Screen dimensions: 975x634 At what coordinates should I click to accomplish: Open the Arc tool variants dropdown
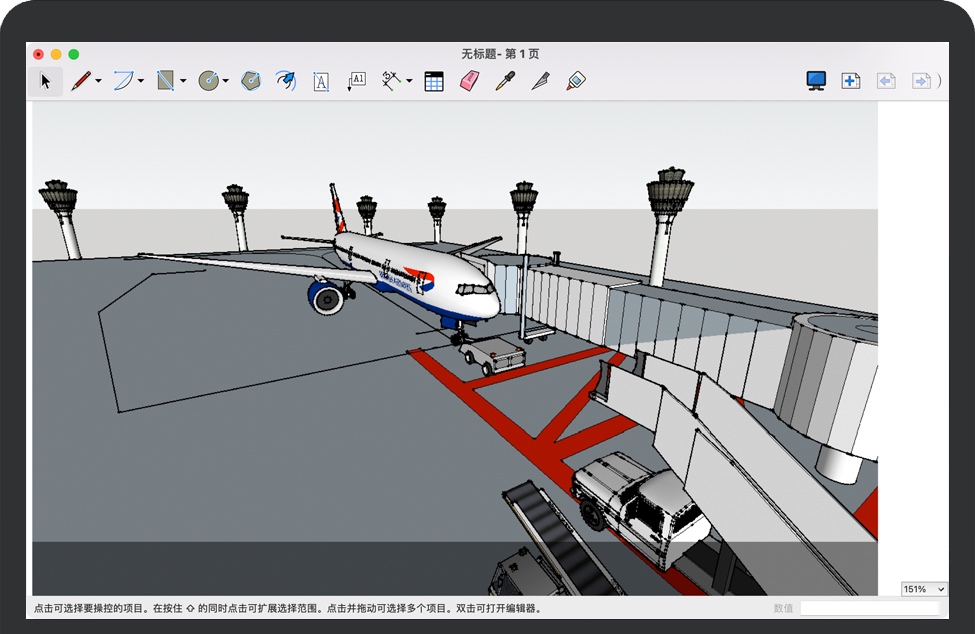[x=141, y=82]
